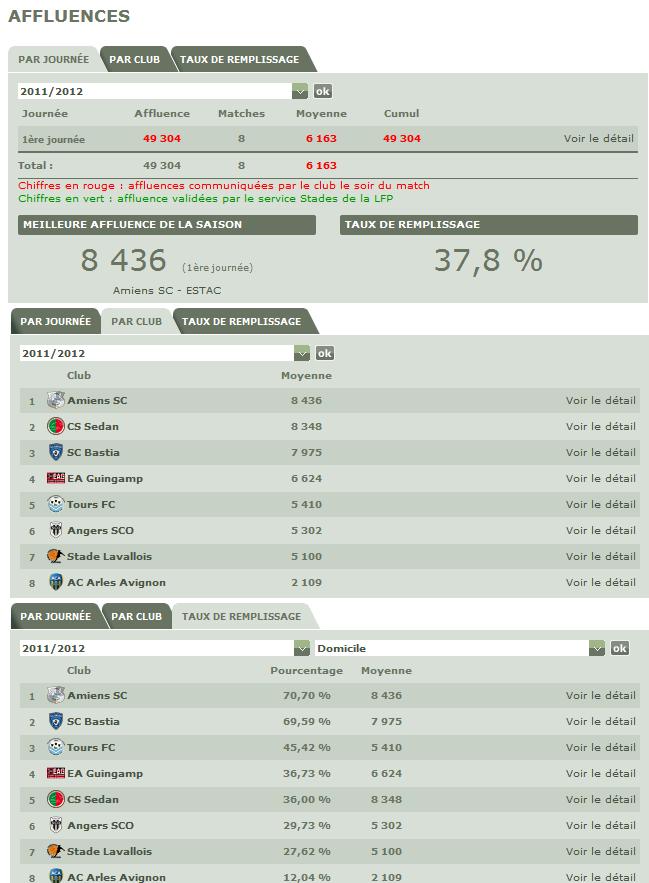
Task: Open Voir le détail for 45,42 % Tours FC row
Action: (600, 747)
